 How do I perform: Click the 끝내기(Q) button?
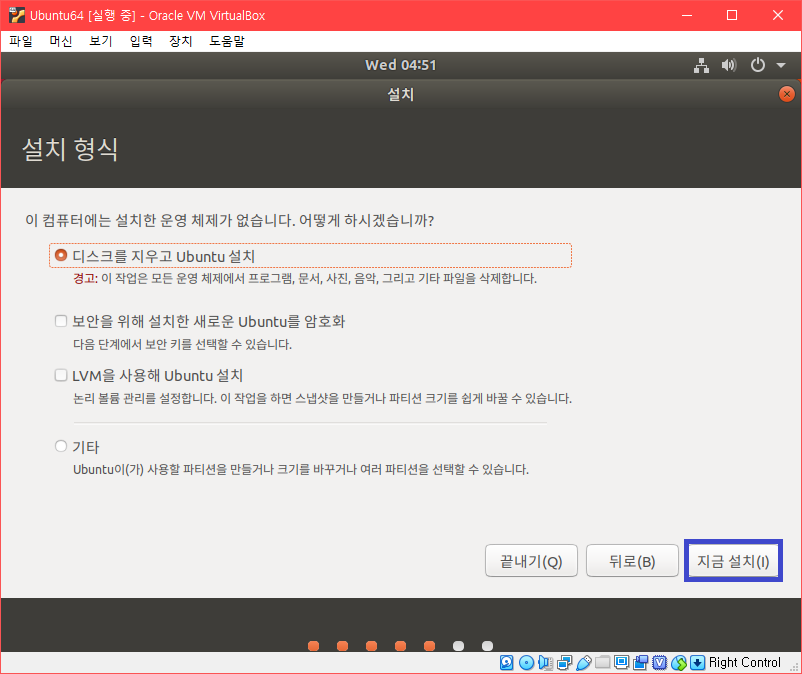(531, 561)
